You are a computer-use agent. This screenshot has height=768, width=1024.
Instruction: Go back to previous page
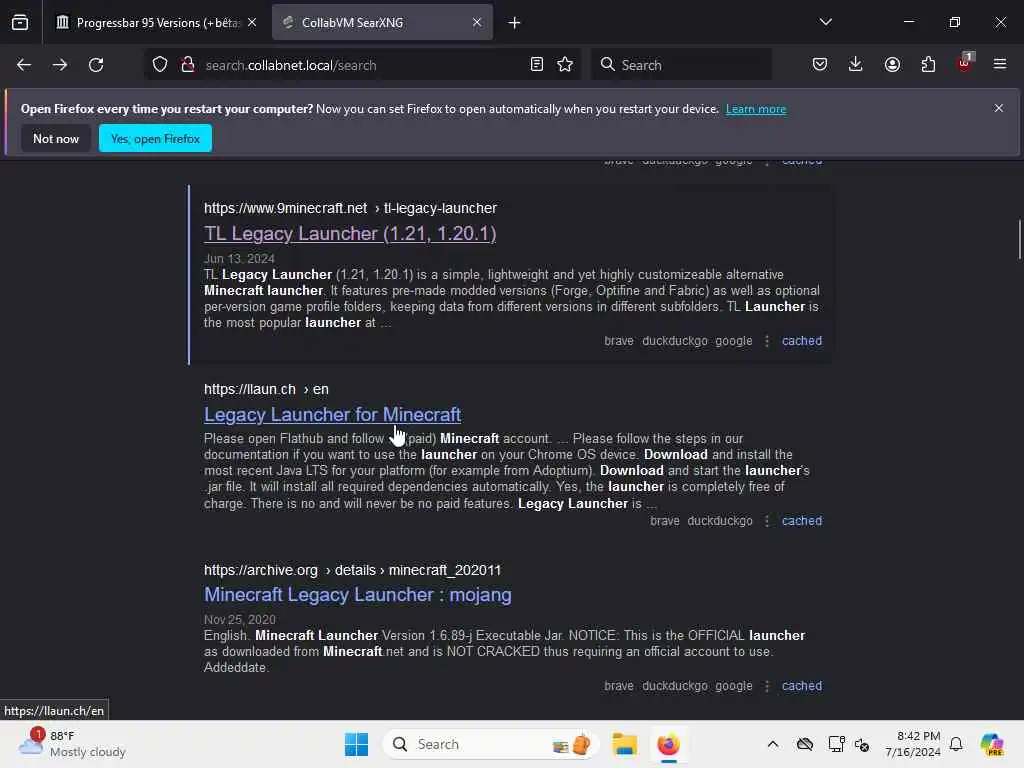point(24,65)
